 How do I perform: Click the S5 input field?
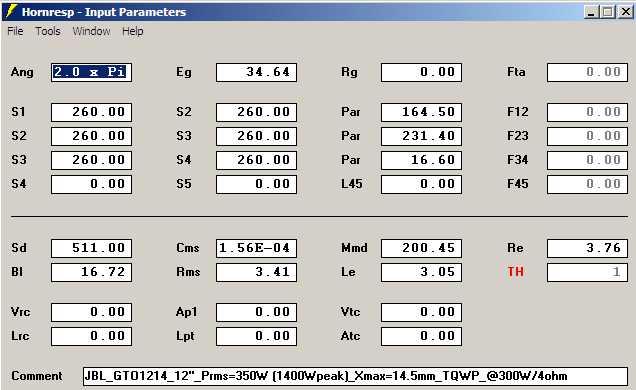256,184
